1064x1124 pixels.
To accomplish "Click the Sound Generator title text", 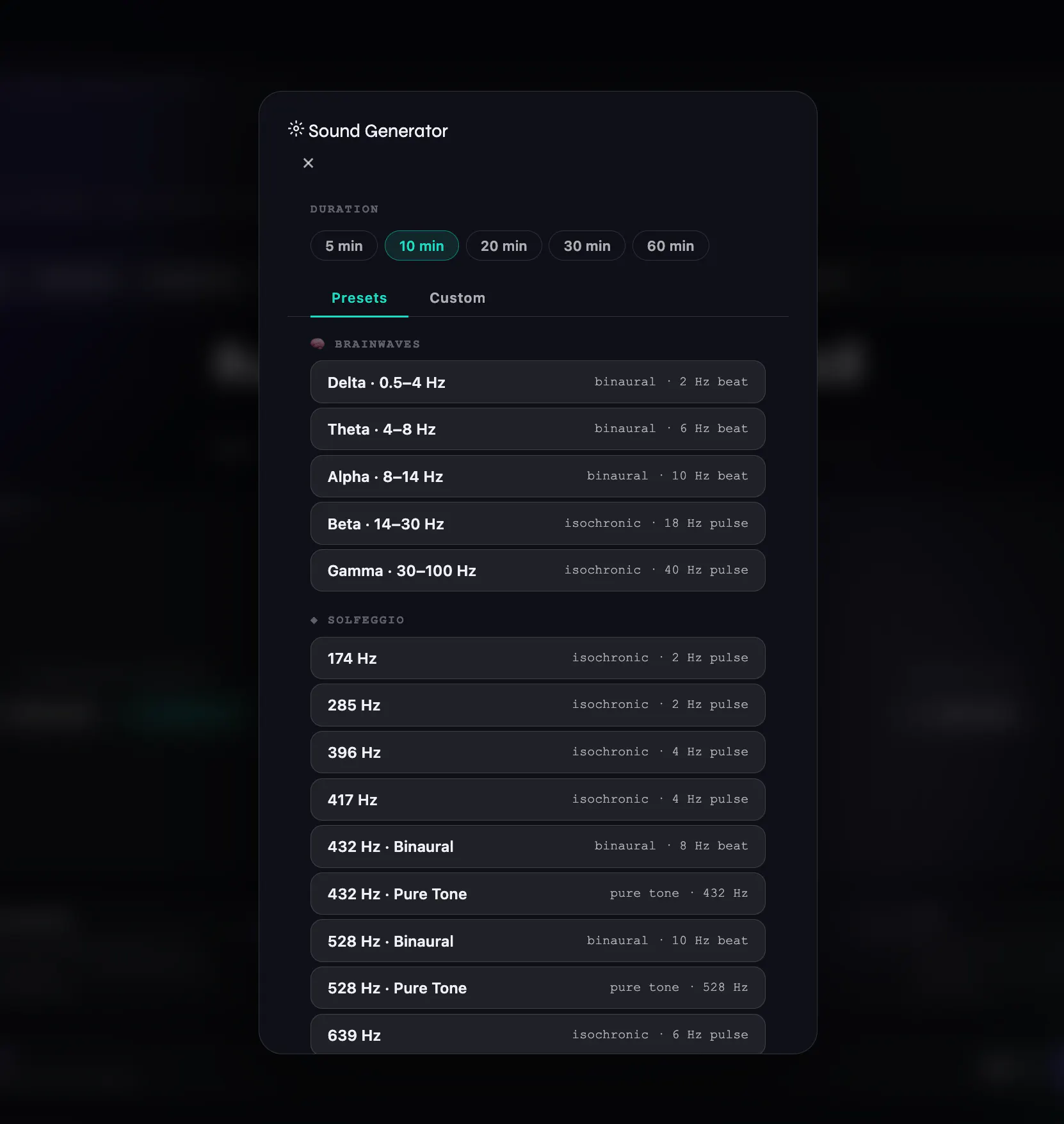I will [378, 131].
